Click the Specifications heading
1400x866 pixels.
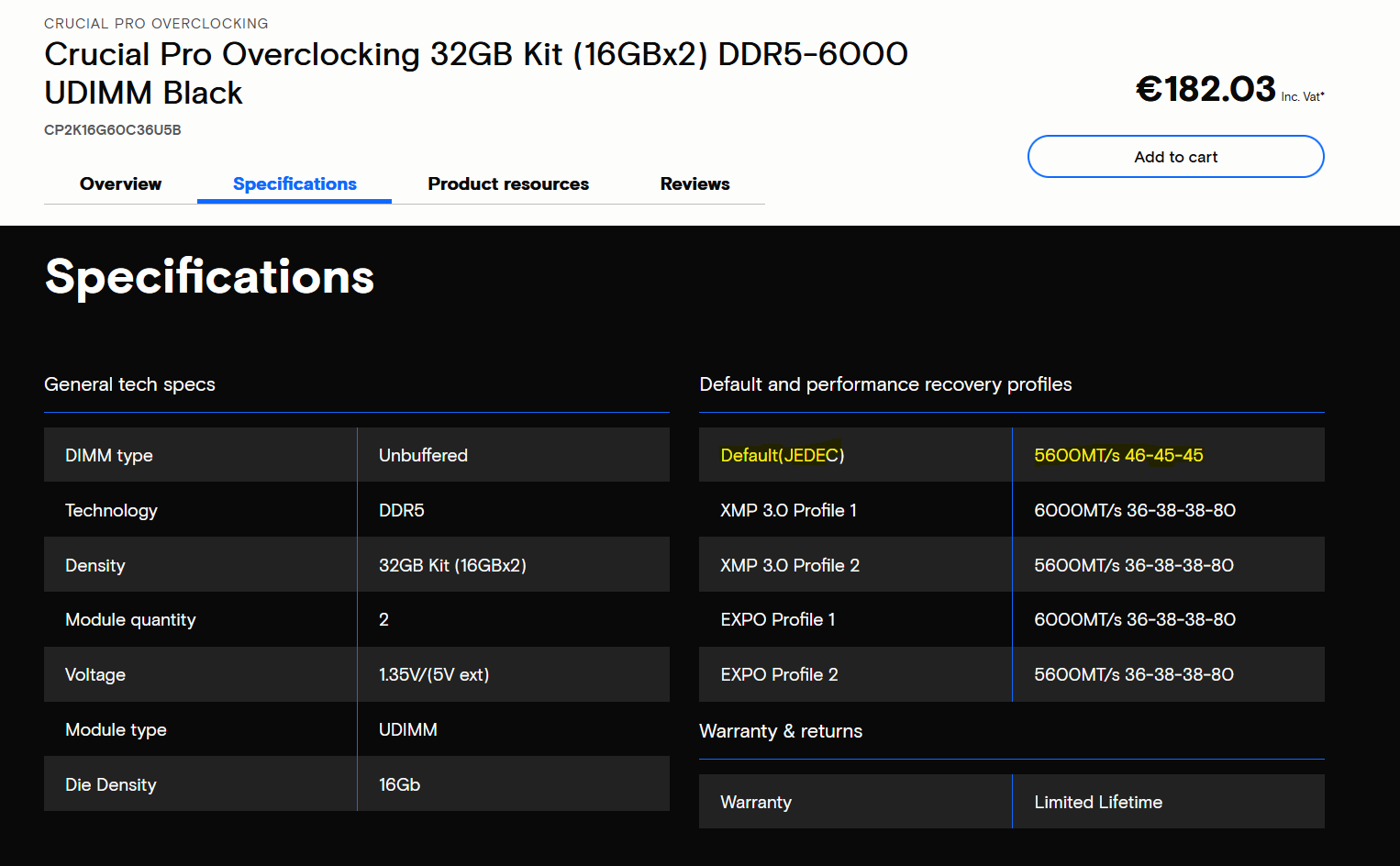click(209, 276)
